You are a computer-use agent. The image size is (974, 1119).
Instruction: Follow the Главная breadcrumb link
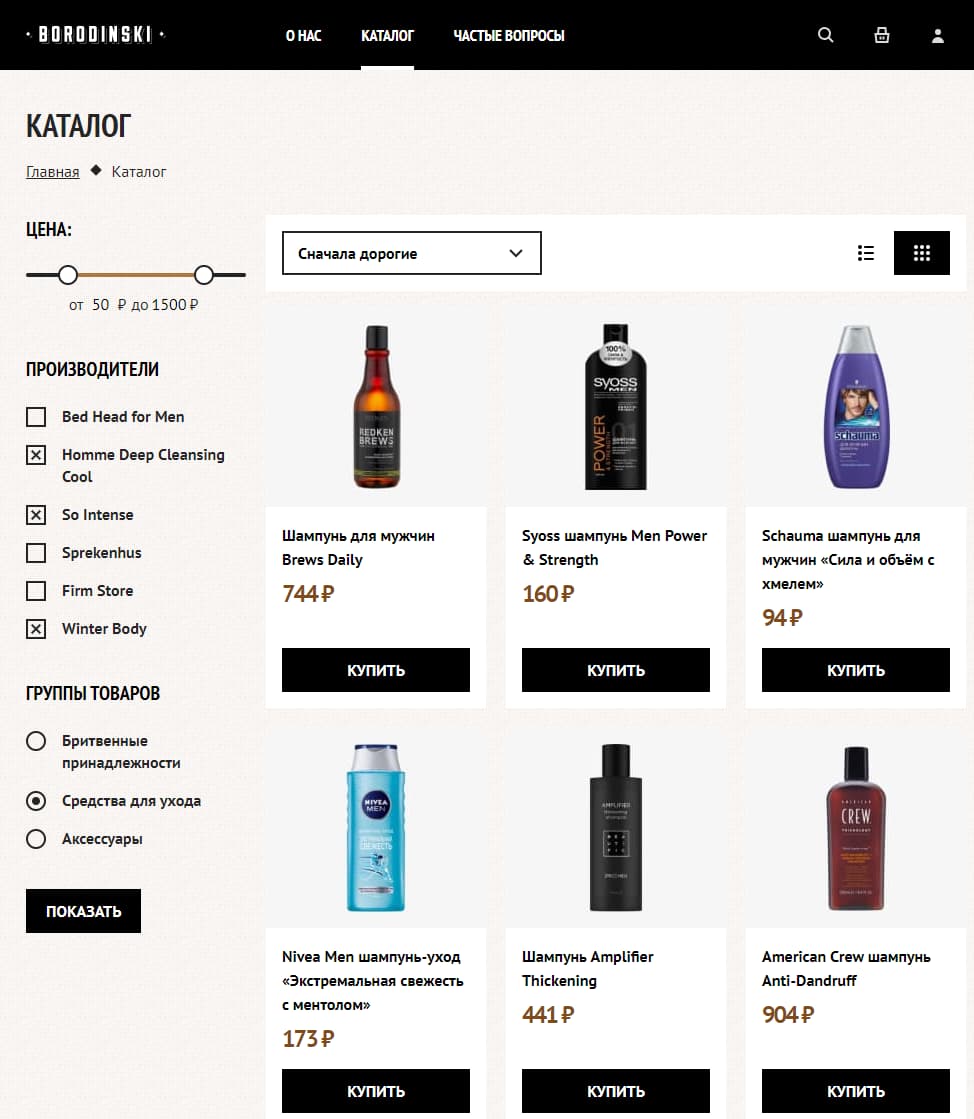click(52, 172)
